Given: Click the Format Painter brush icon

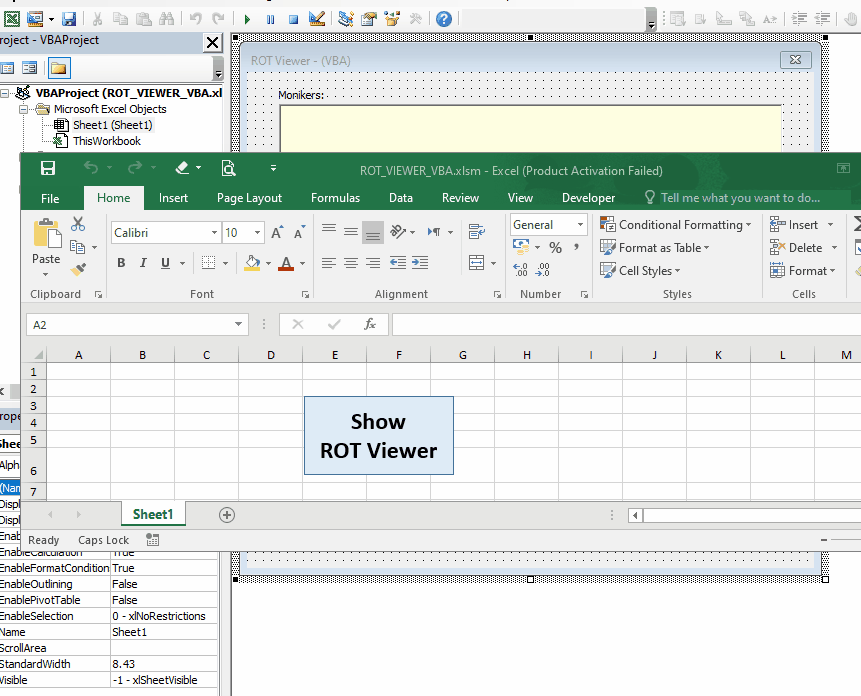Looking at the screenshot, I should click(x=79, y=270).
